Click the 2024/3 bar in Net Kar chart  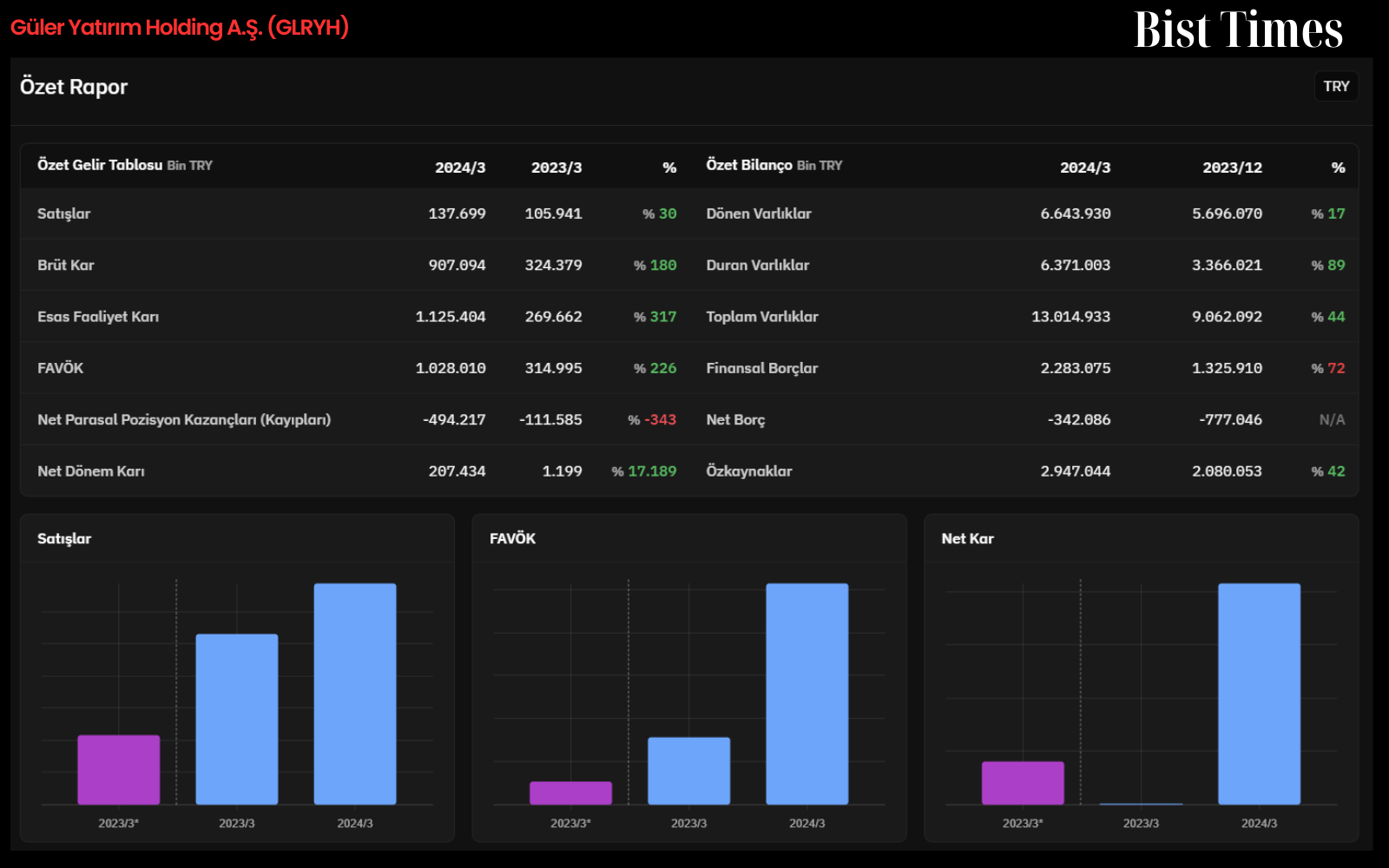(1260, 694)
